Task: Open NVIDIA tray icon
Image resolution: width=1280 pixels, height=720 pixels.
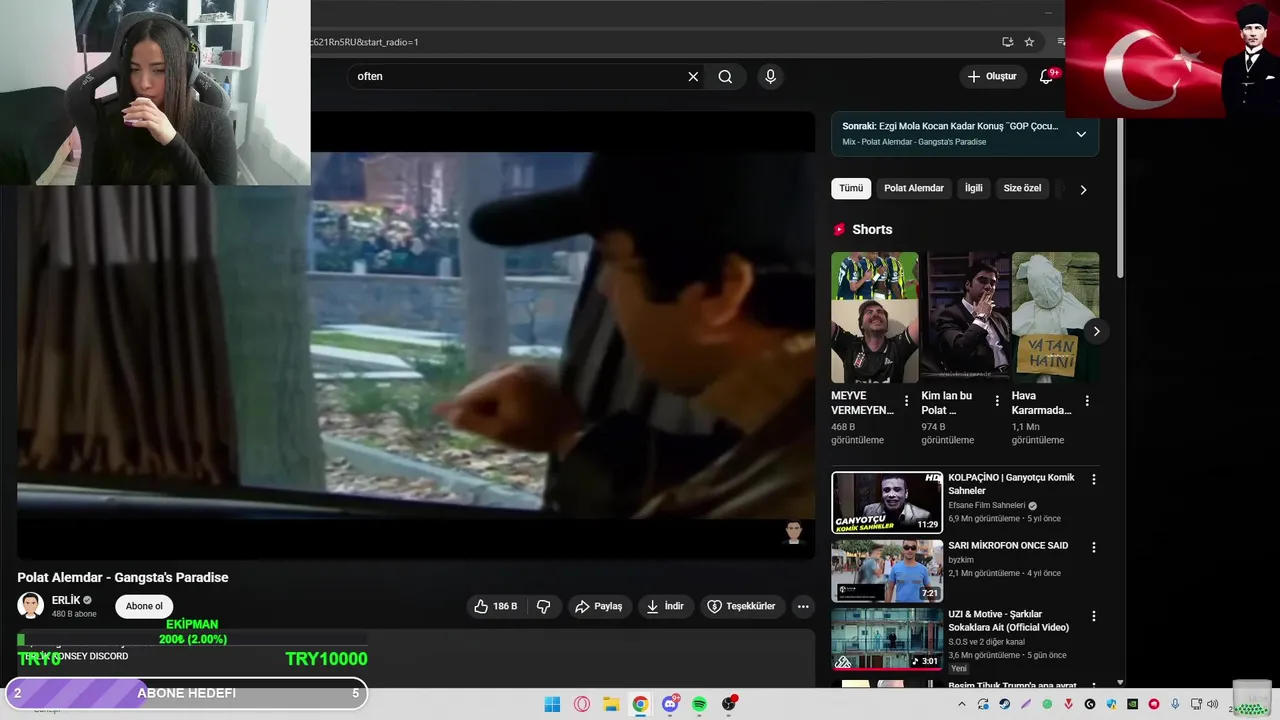Action: pos(1132,704)
